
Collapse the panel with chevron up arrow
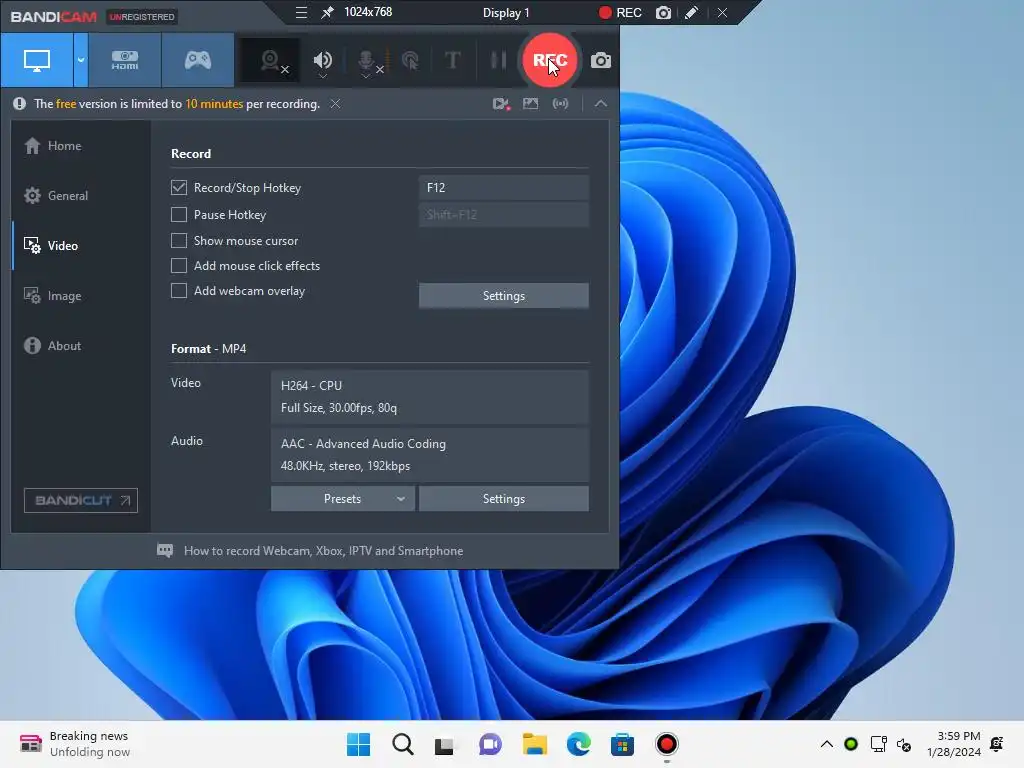601,104
